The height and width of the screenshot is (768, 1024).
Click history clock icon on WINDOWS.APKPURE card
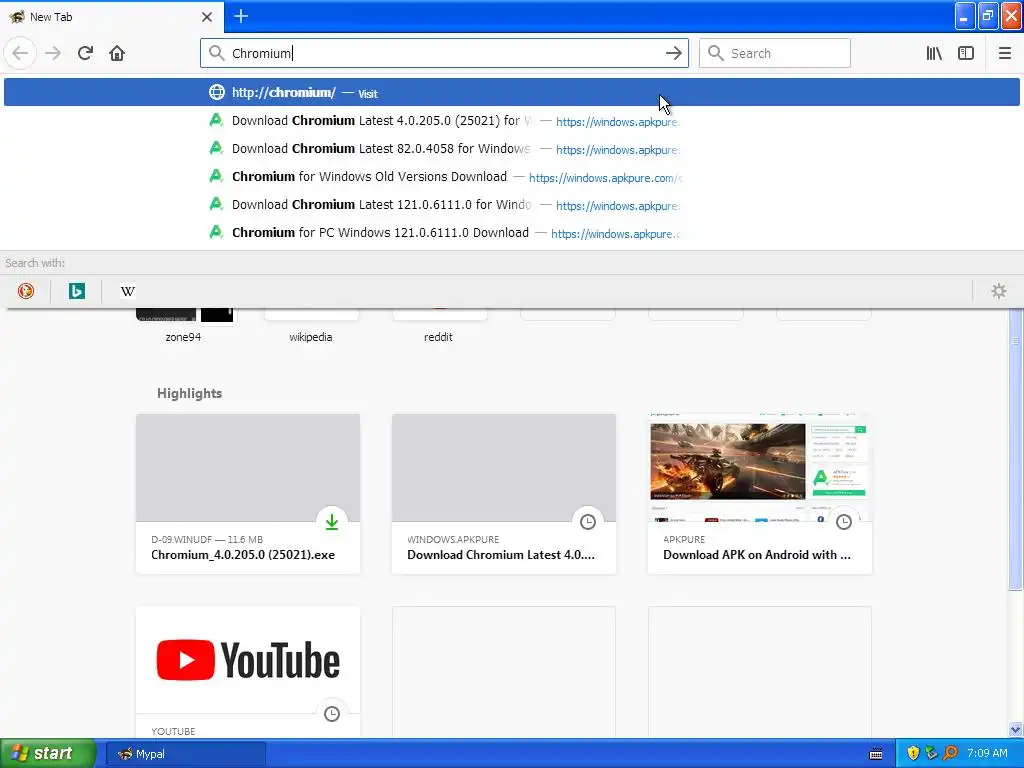(x=588, y=522)
